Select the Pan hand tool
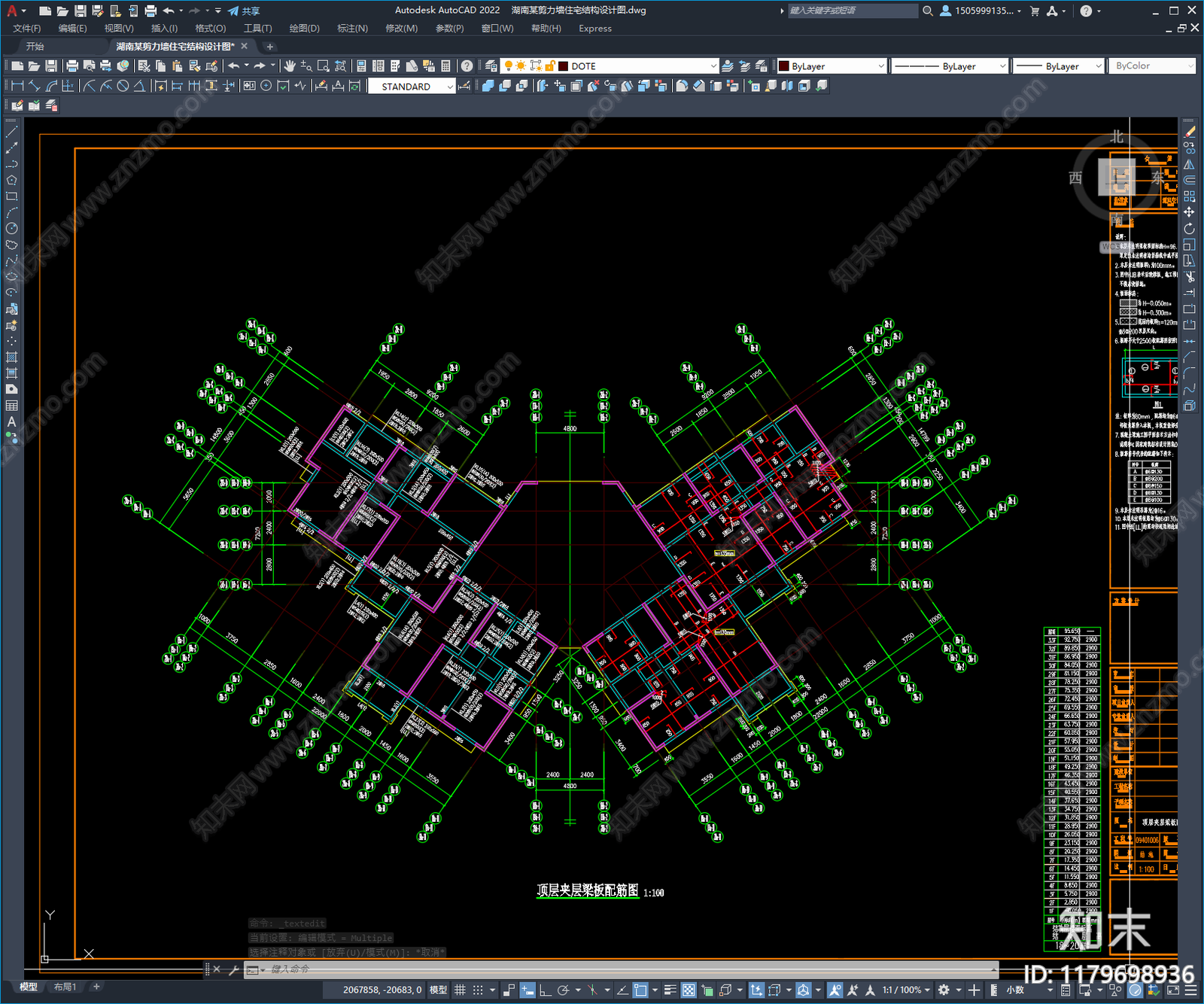Viewport: 1204px width, 1004px height. 290,66
